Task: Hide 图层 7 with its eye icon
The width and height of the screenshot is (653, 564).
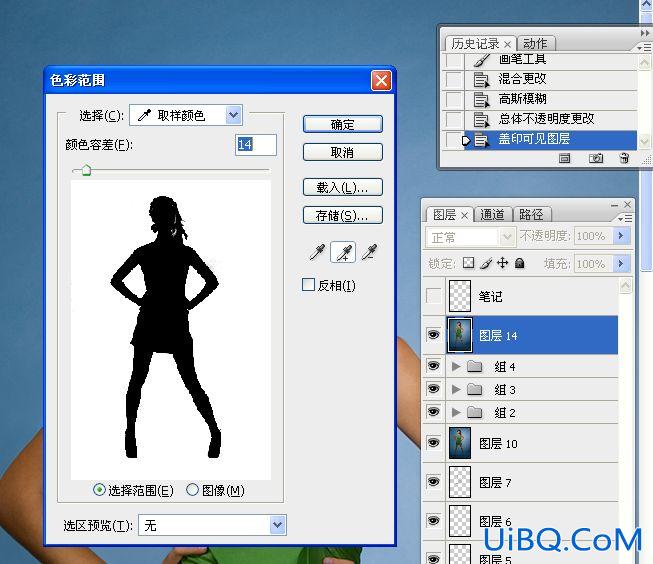Action: click(434, 482)
